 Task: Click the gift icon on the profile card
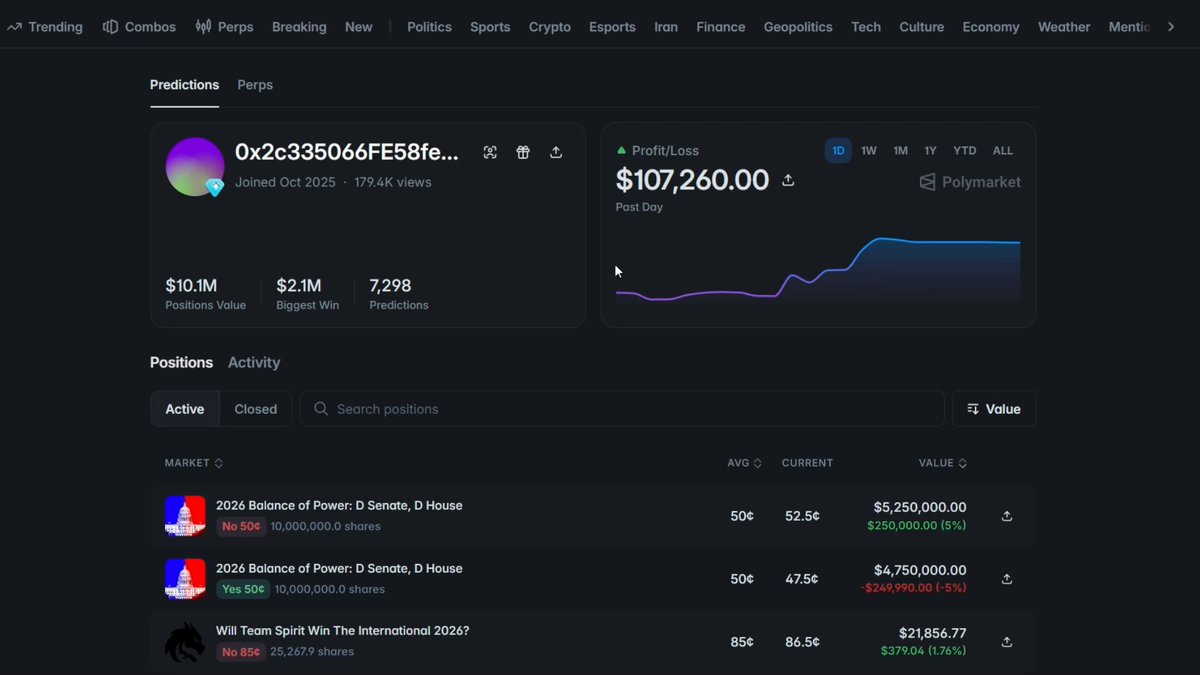[523, 152]
